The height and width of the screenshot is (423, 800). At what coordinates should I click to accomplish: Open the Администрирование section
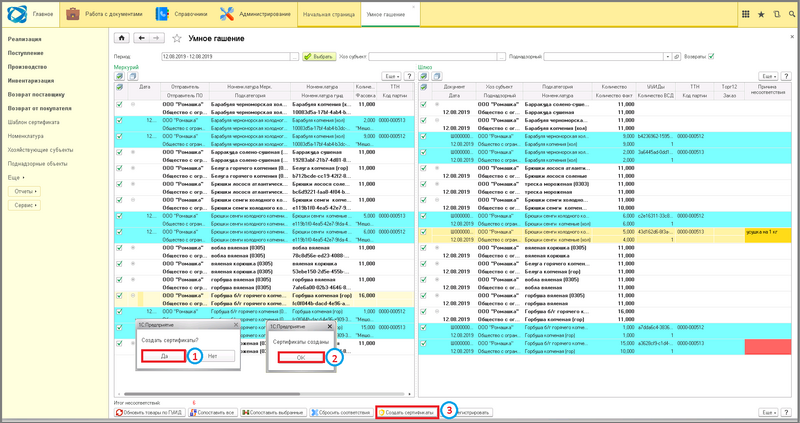(256, 14)
